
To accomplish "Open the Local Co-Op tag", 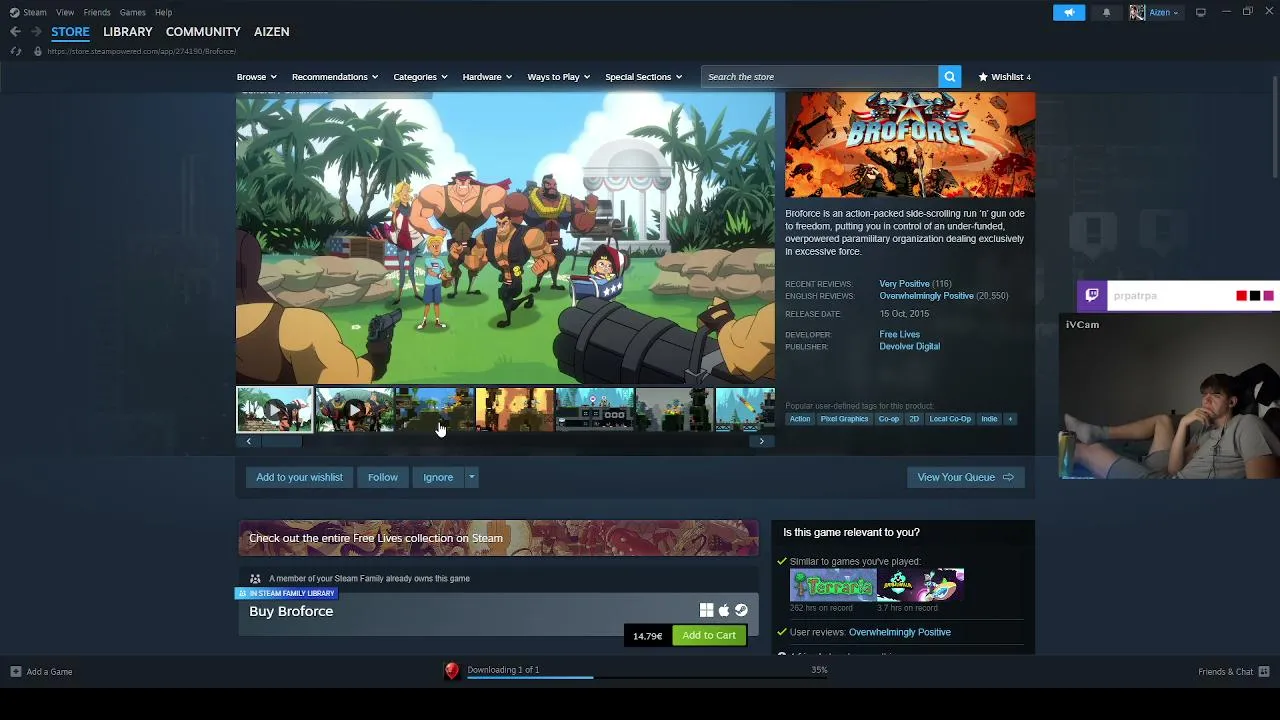I will (x=950, y=419).
